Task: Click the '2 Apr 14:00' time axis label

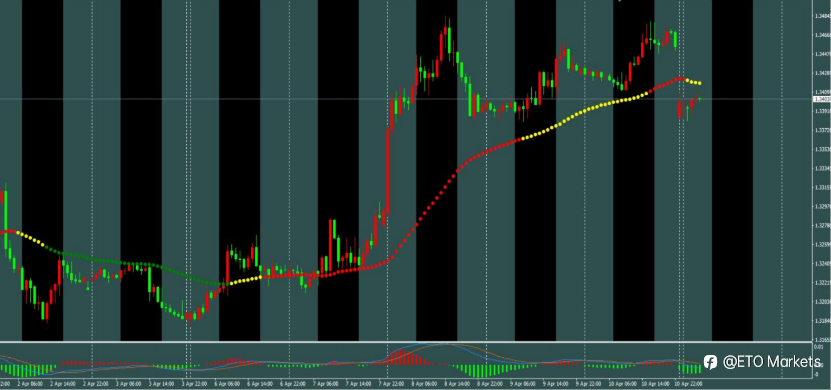Action: click(x=63, y=384)
